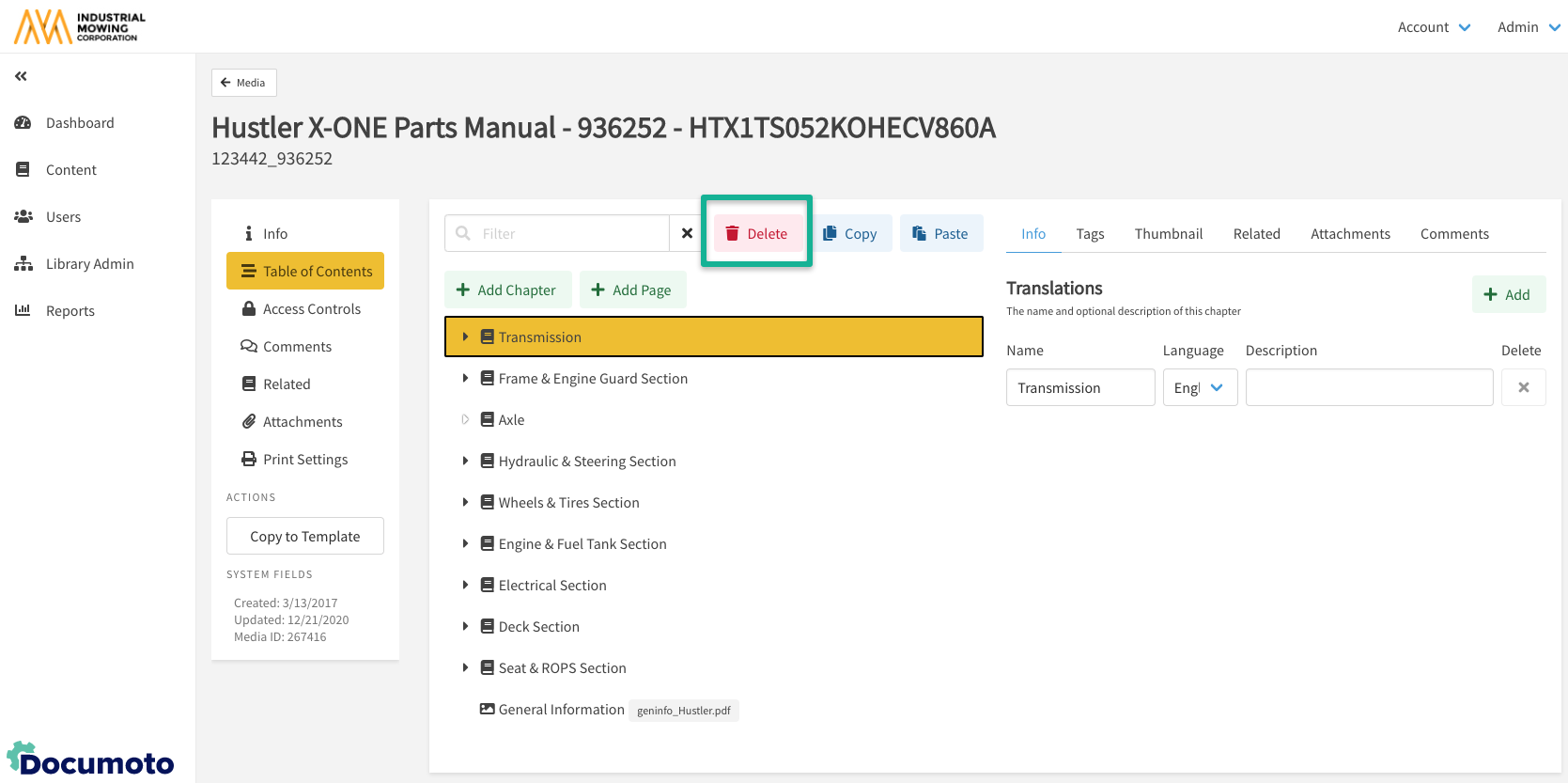The image size is (1568, 783).
Task: Click the Copy icon button
Action: pyautogui.click(x=849, y=233)
